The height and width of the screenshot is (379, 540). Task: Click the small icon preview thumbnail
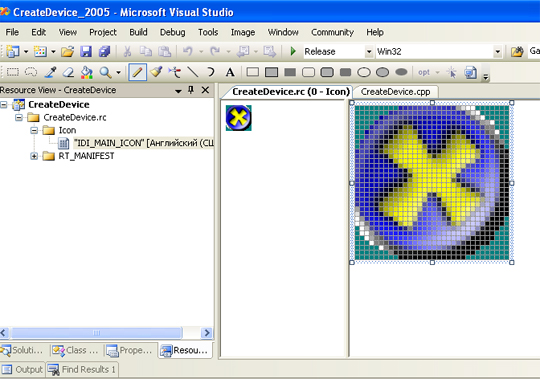click(238, 118)
